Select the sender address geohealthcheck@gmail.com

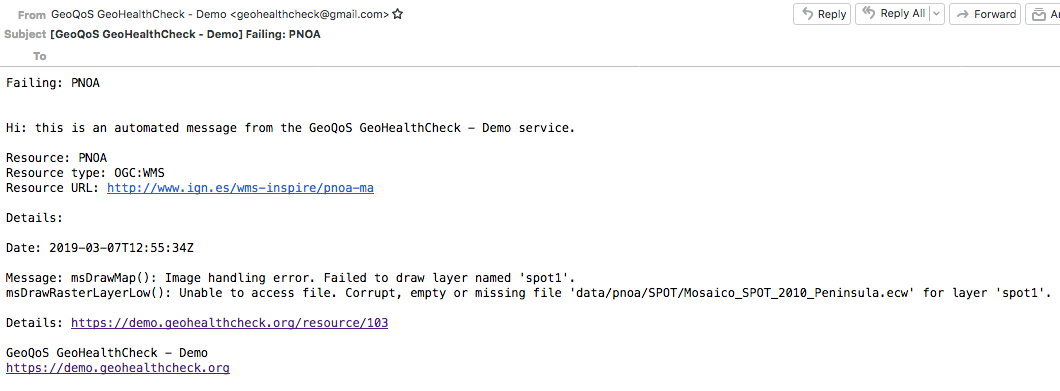click(x=310, y=14)
